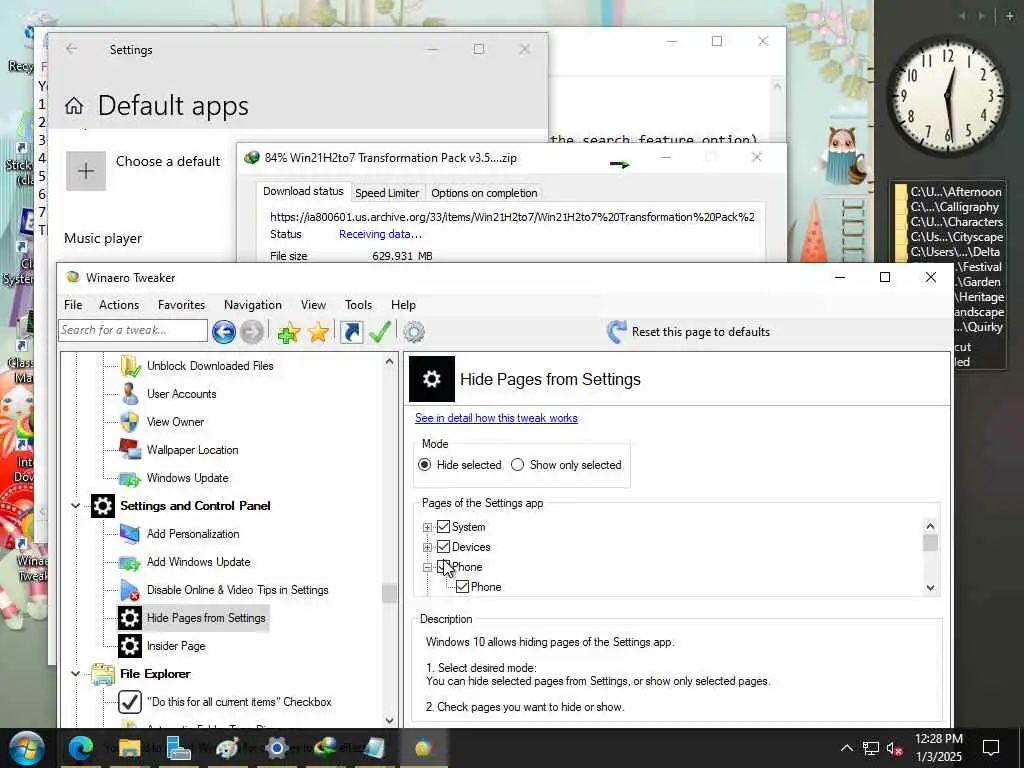Click the create shortcut arrow icon in toolbar

(x=351, y=332)
